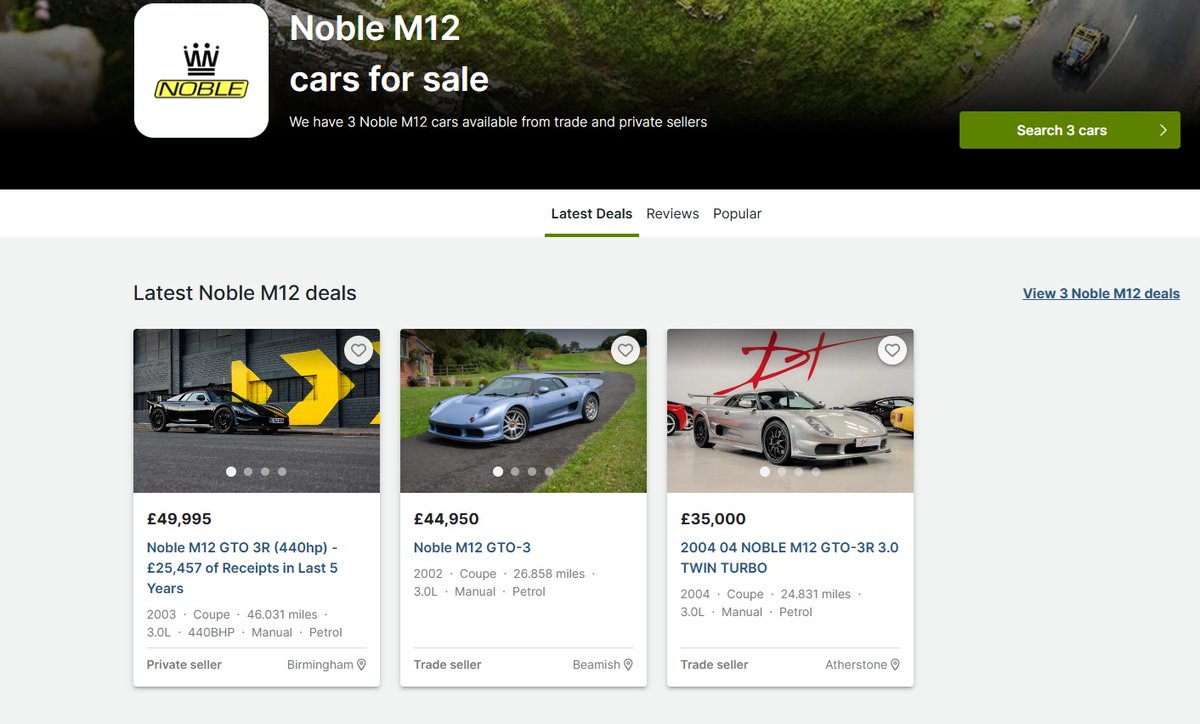
Task: Click black Noble car photo thumbnail
Action: click(x=257, y=410)
